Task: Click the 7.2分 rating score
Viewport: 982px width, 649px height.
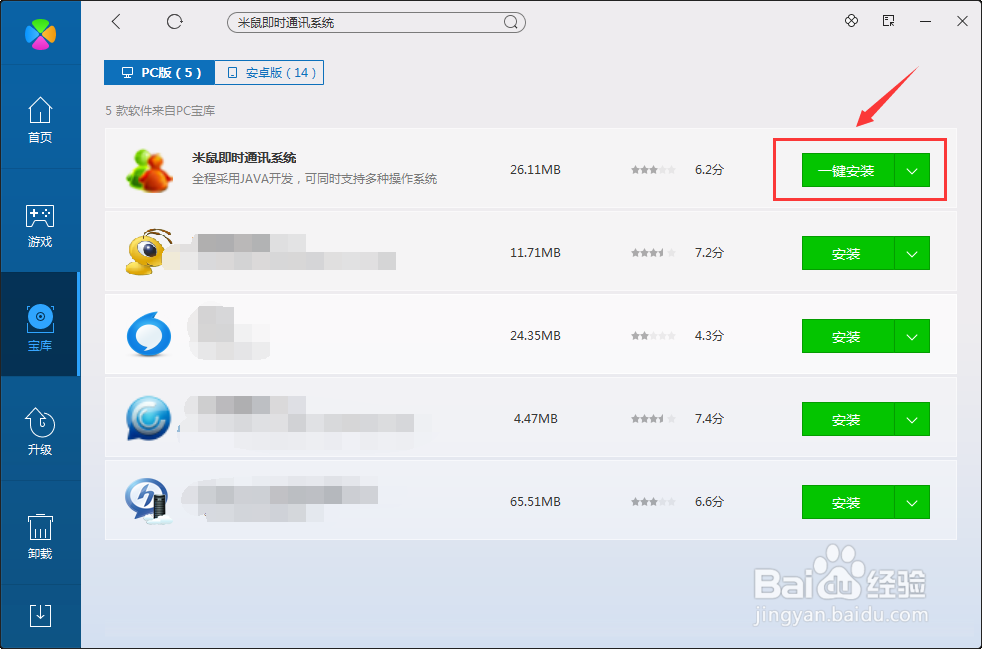Action: [x=709, y=252]
